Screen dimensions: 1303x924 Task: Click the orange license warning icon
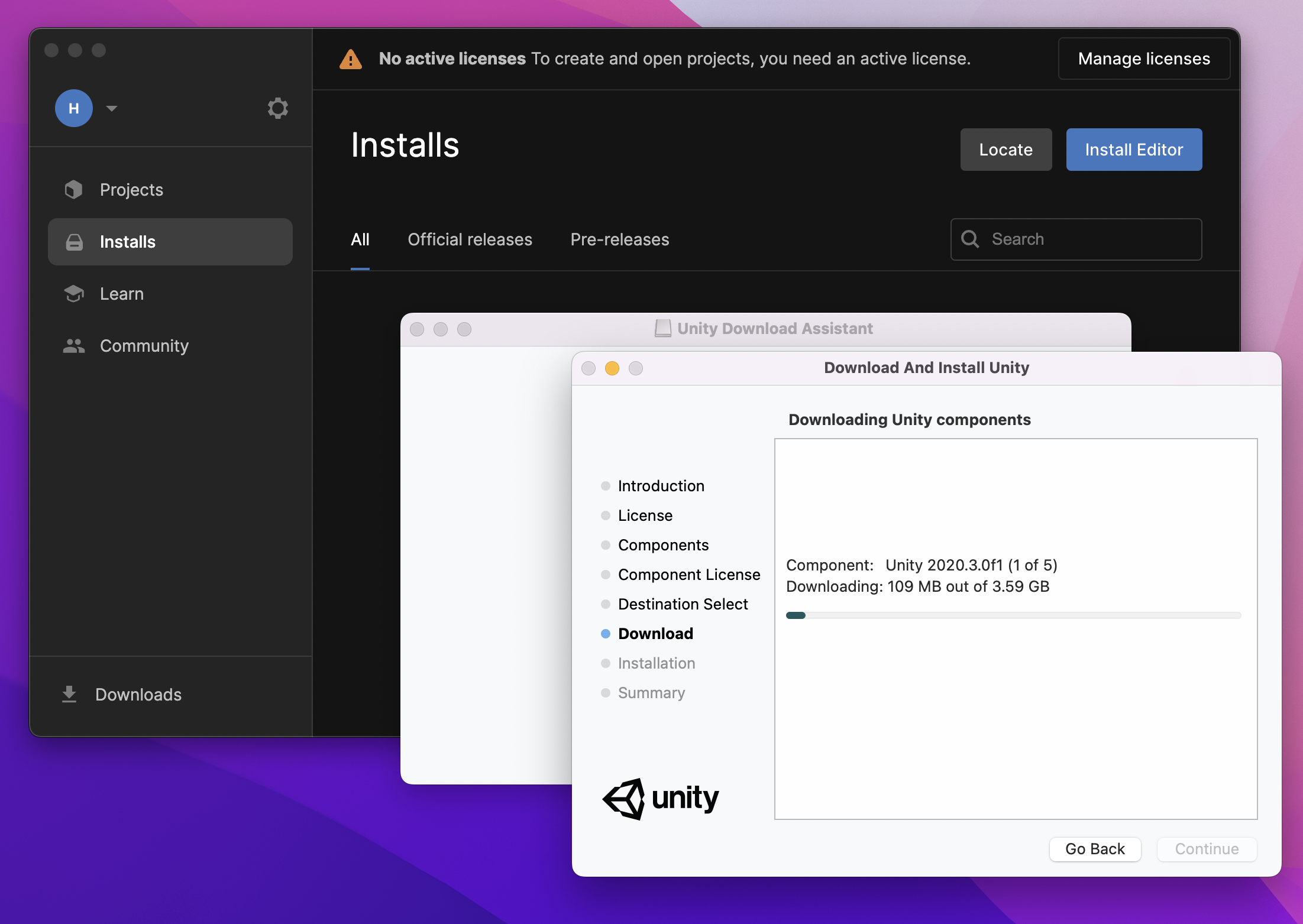(351, 59)
